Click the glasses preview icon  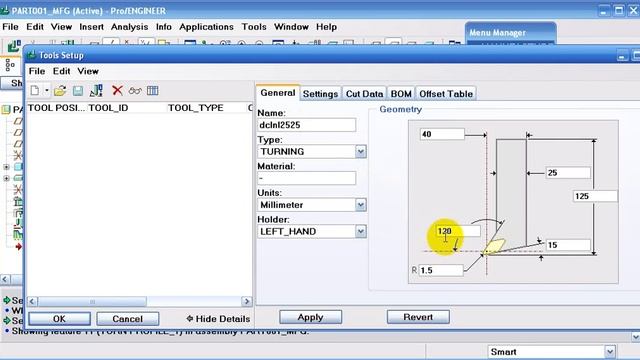[x=135, y=91]
